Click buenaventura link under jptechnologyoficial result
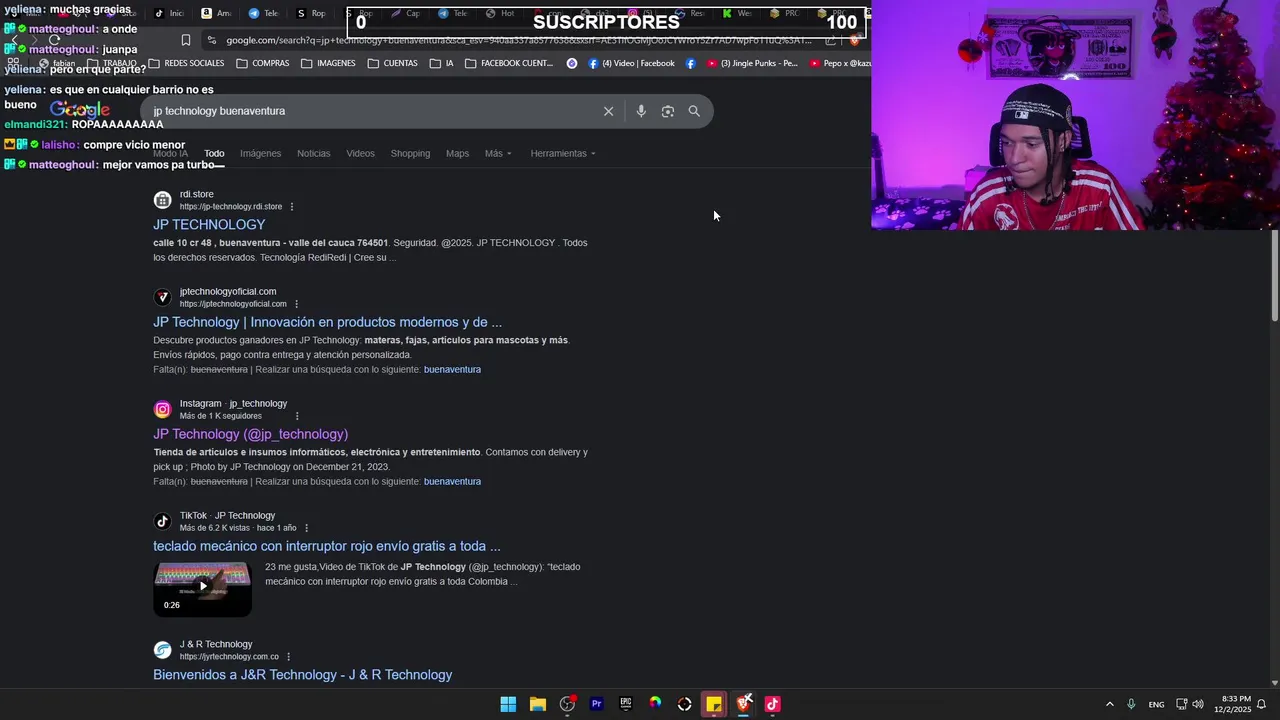Viewport: 1280px width, 720px height. (x=452, y=369)
